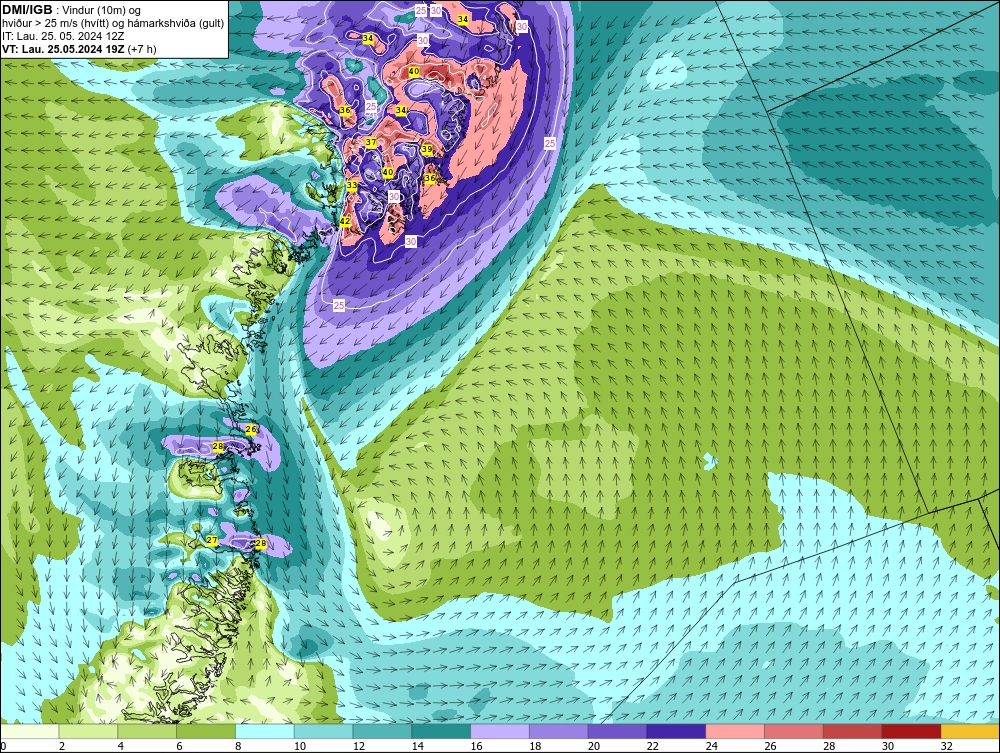Pick the yellow 37 max gust label
The height and width of the screenshot is (753, 1000).
[x=371, y=142]
